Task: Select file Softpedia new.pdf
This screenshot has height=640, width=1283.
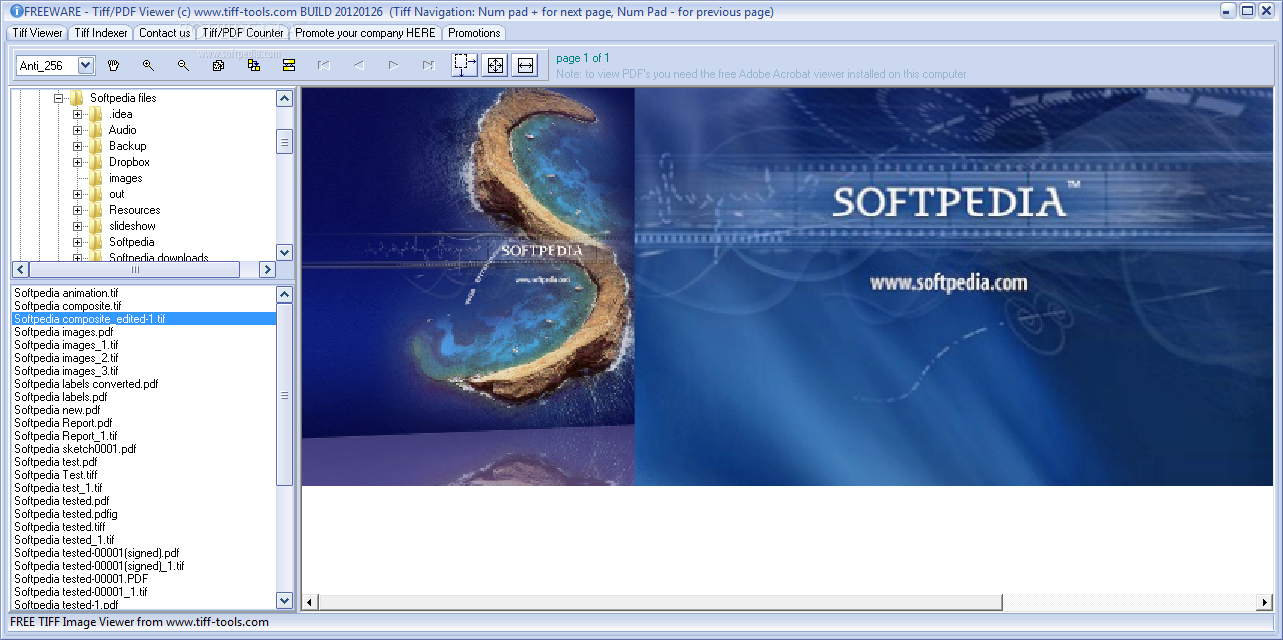Action: pyautogui.click(x=57, y=410)
